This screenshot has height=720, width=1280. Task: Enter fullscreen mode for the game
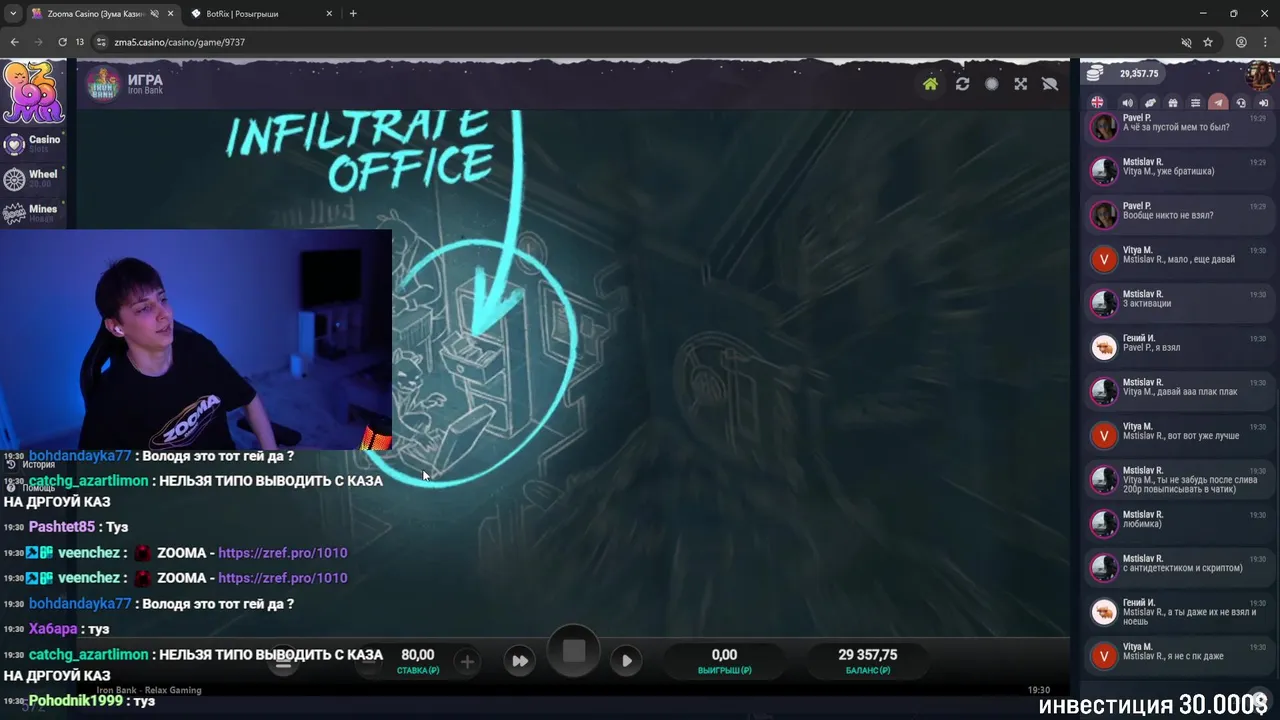coord(1020,84)
